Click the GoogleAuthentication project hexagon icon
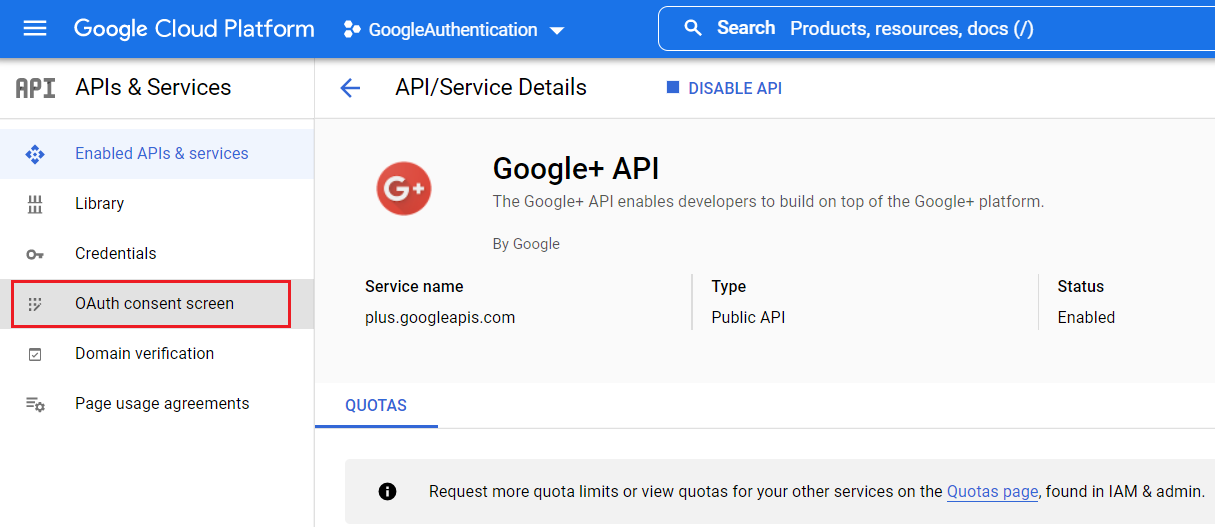1215x527 pixels. (x=351, y=30)
